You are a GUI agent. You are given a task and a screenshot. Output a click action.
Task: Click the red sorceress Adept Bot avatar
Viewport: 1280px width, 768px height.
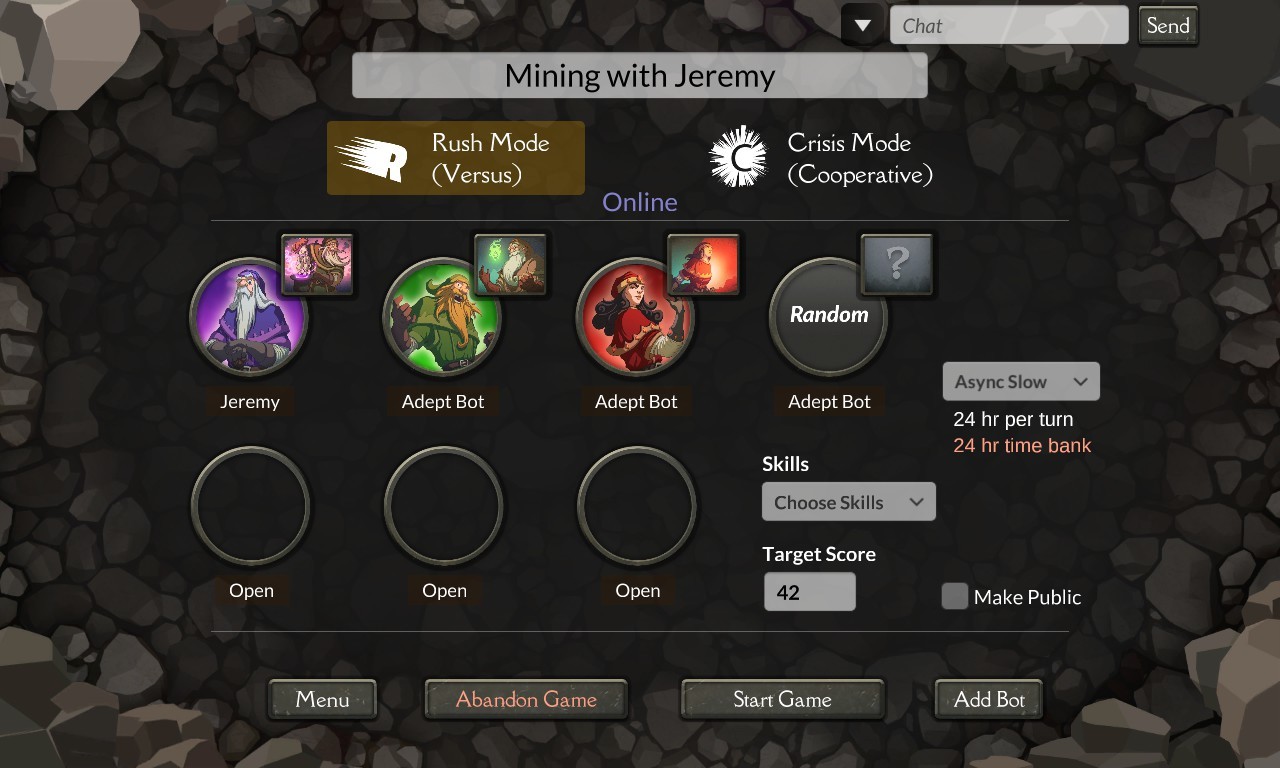pos(636,316)
